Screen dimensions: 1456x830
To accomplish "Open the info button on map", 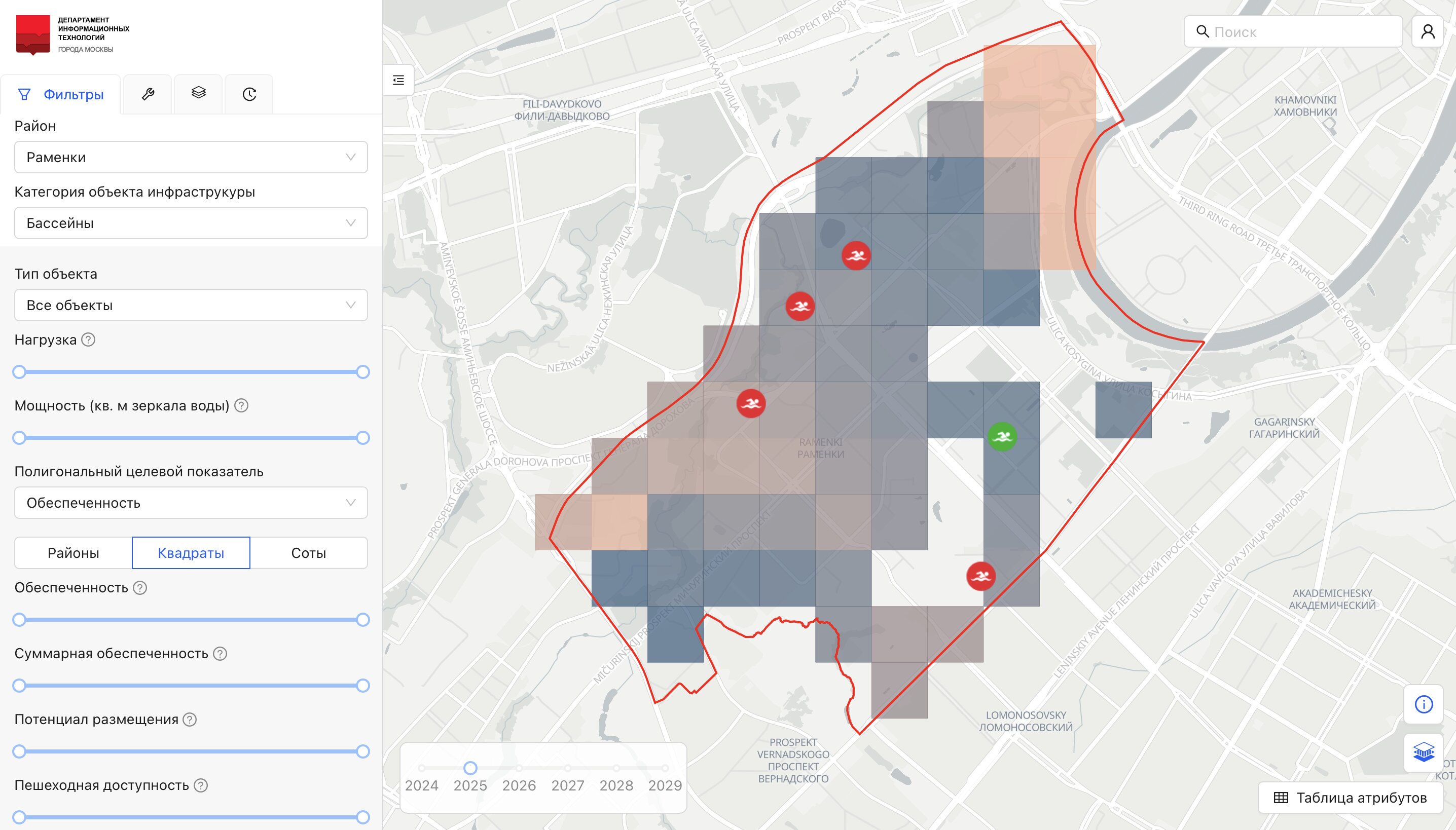I will (1424, 704).
